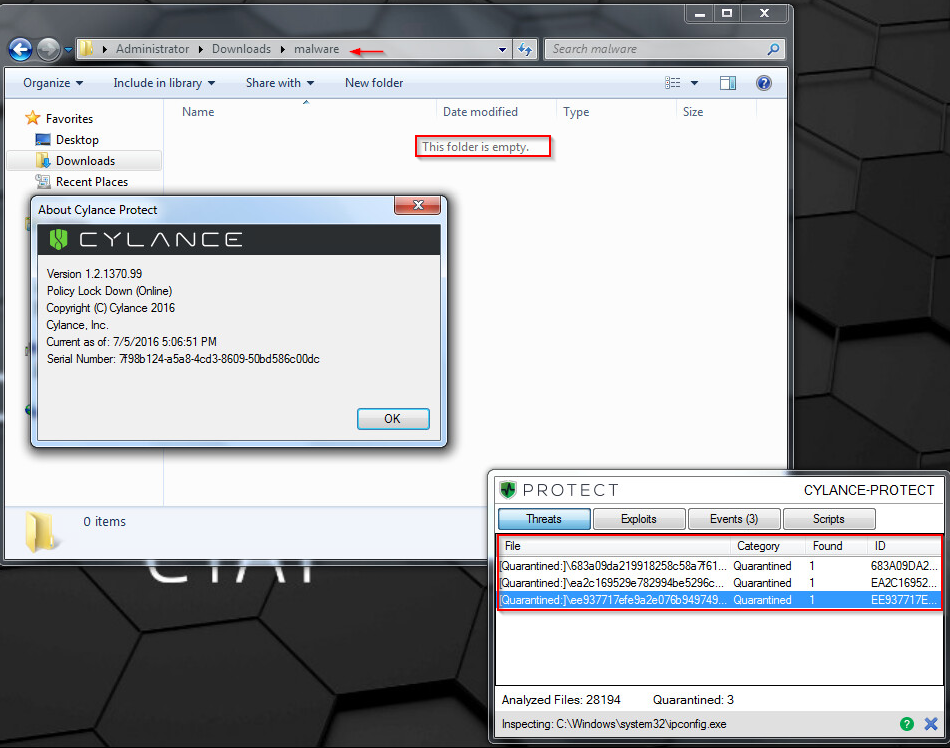This screenshot has width=950, height=748.
Task: Sort threats by Category column header
Action: 767,546
